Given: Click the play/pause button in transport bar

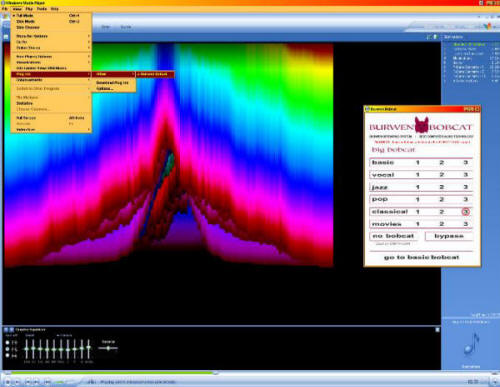Looking at the screenshot, I should (x=8, y=382).
